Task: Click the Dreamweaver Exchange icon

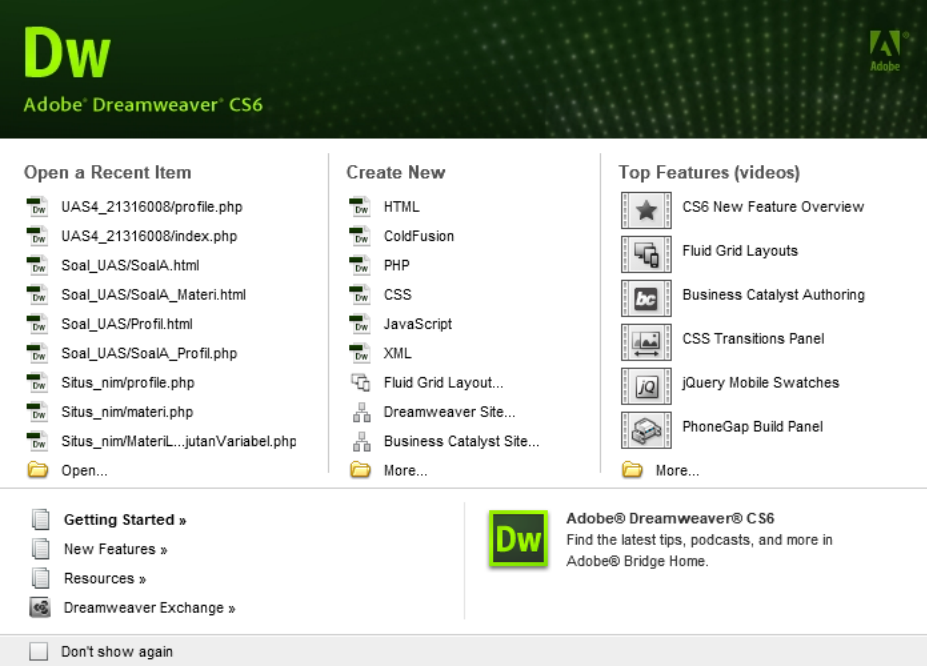Action: 40,607
